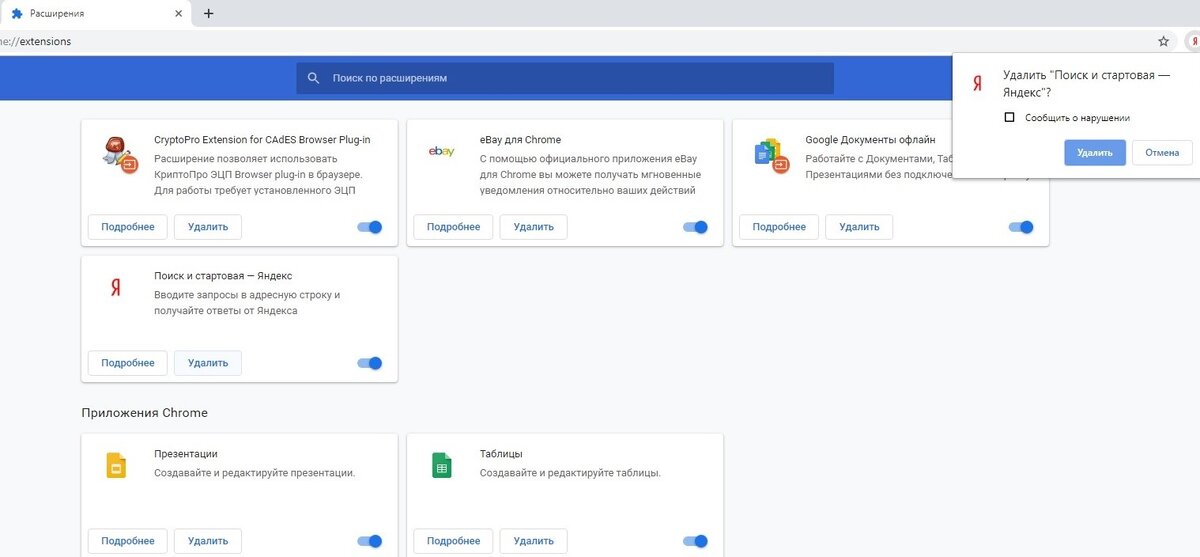Click Поиск и стартовая — Яндекс card title
This screenshot has width=1200, height=557.
coord(223,276)
